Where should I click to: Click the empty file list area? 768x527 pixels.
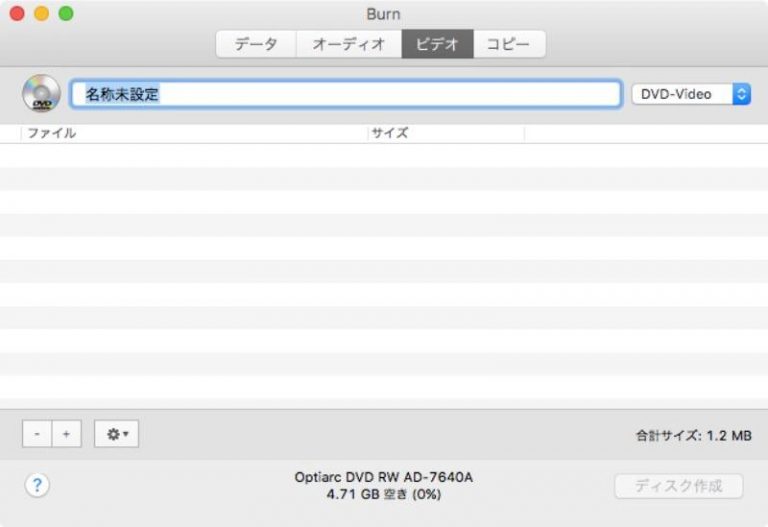(x=384, y=270)
